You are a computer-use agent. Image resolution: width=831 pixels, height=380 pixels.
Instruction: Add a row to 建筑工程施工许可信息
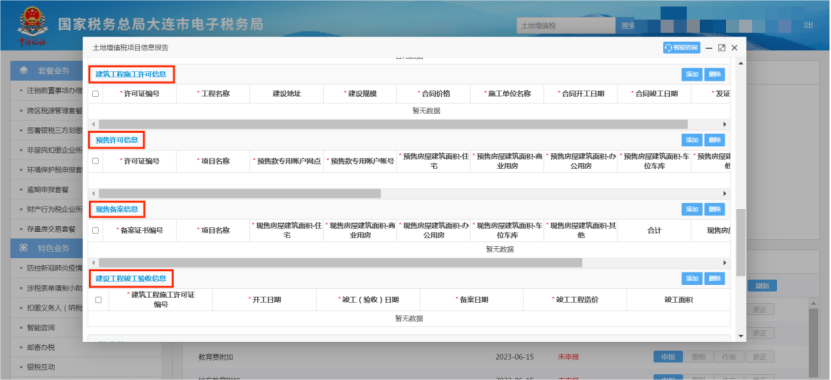pyautogui.click(x=692, y=74)
